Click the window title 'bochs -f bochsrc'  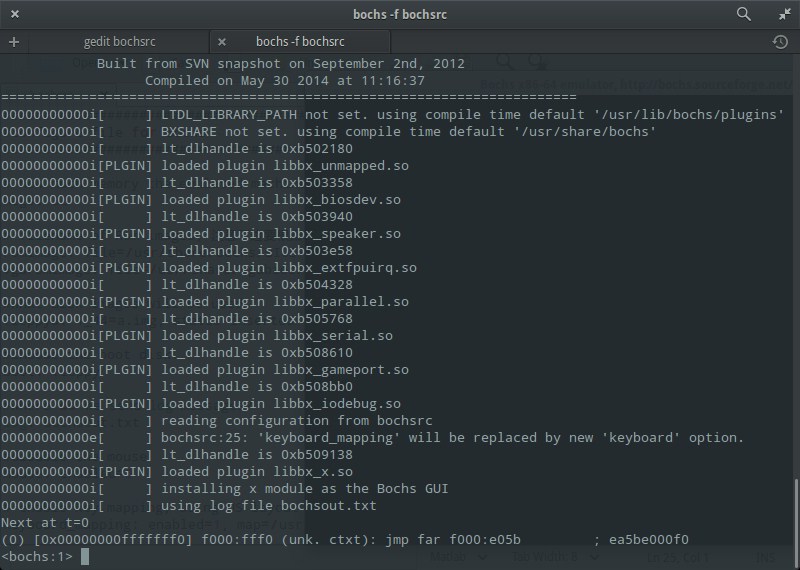point(400,14)
